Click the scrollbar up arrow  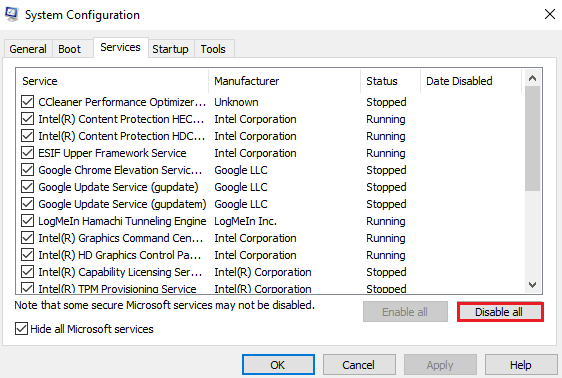pos(532,78)
